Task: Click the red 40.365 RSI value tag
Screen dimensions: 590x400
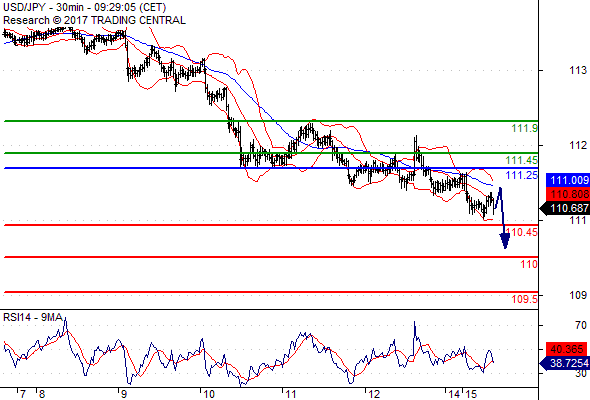Action: pos(567,349)
